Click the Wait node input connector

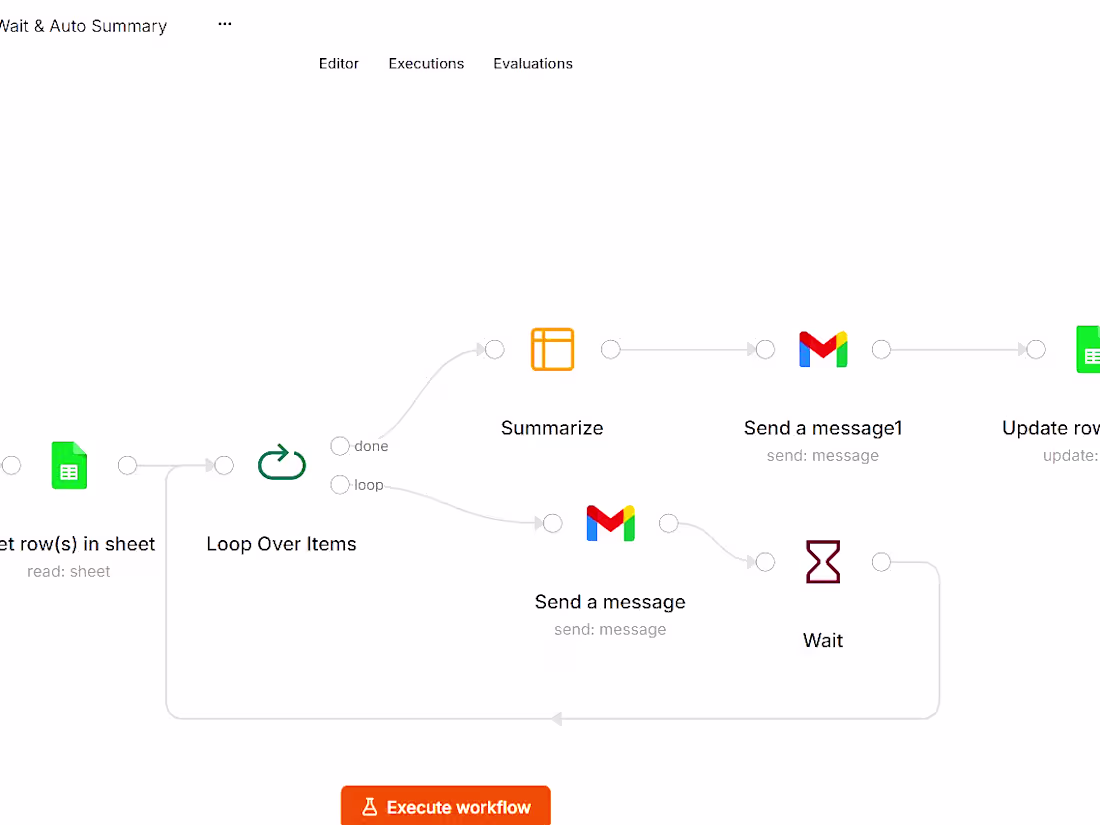pos(765,562)
